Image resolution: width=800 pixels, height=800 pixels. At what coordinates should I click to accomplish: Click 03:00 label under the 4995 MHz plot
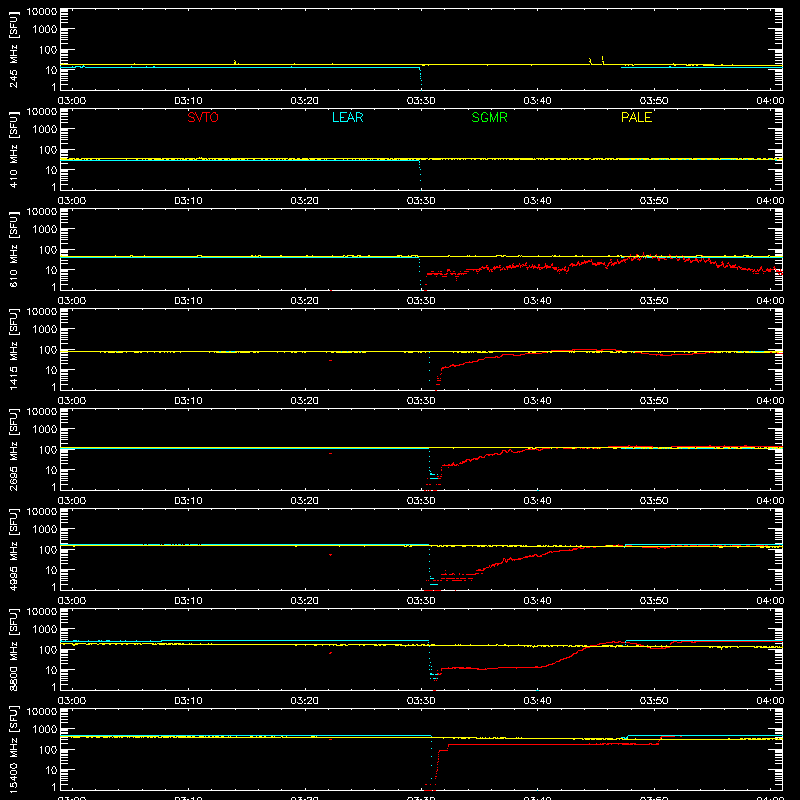71,601
